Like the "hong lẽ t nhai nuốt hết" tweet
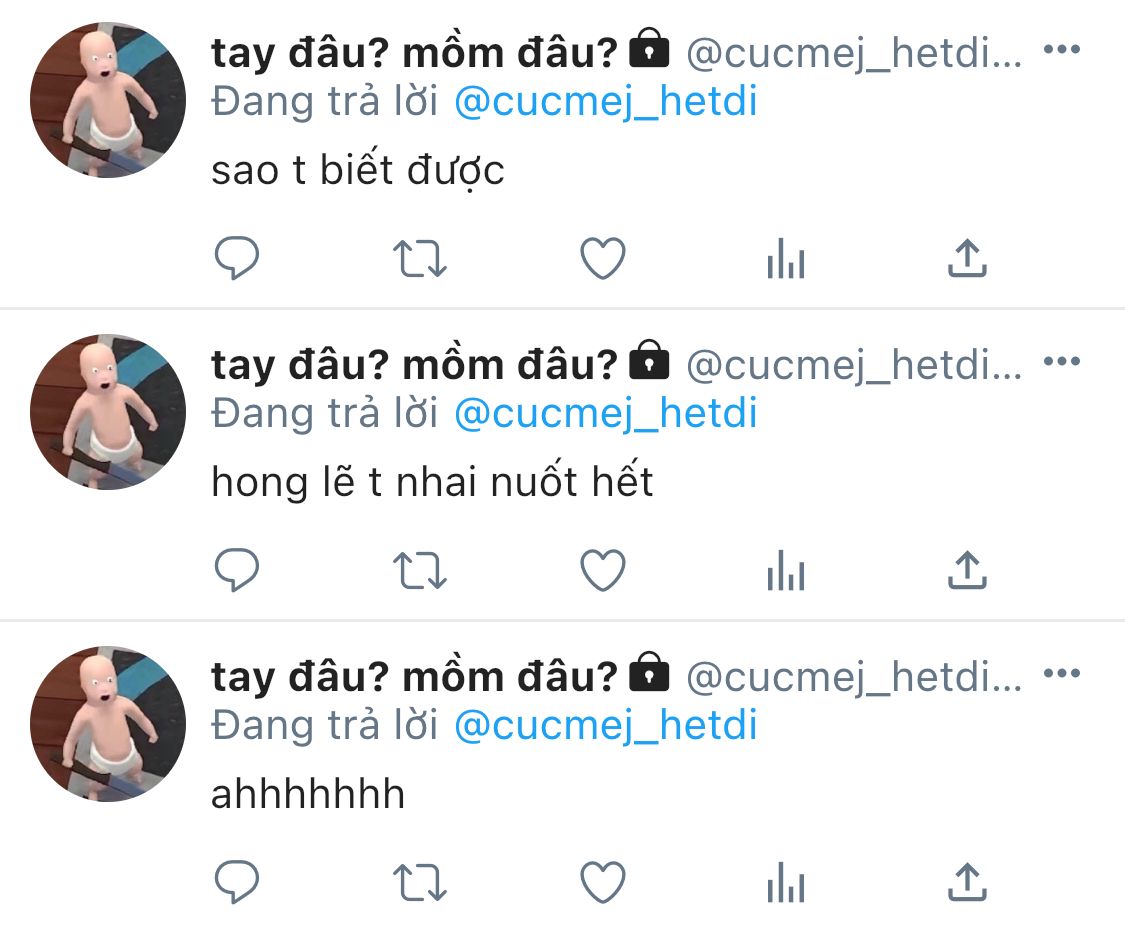 tap(603, 571)
